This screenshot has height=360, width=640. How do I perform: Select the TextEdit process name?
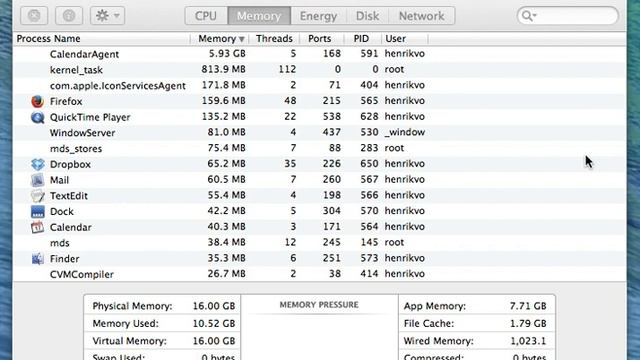click(69, 196)
